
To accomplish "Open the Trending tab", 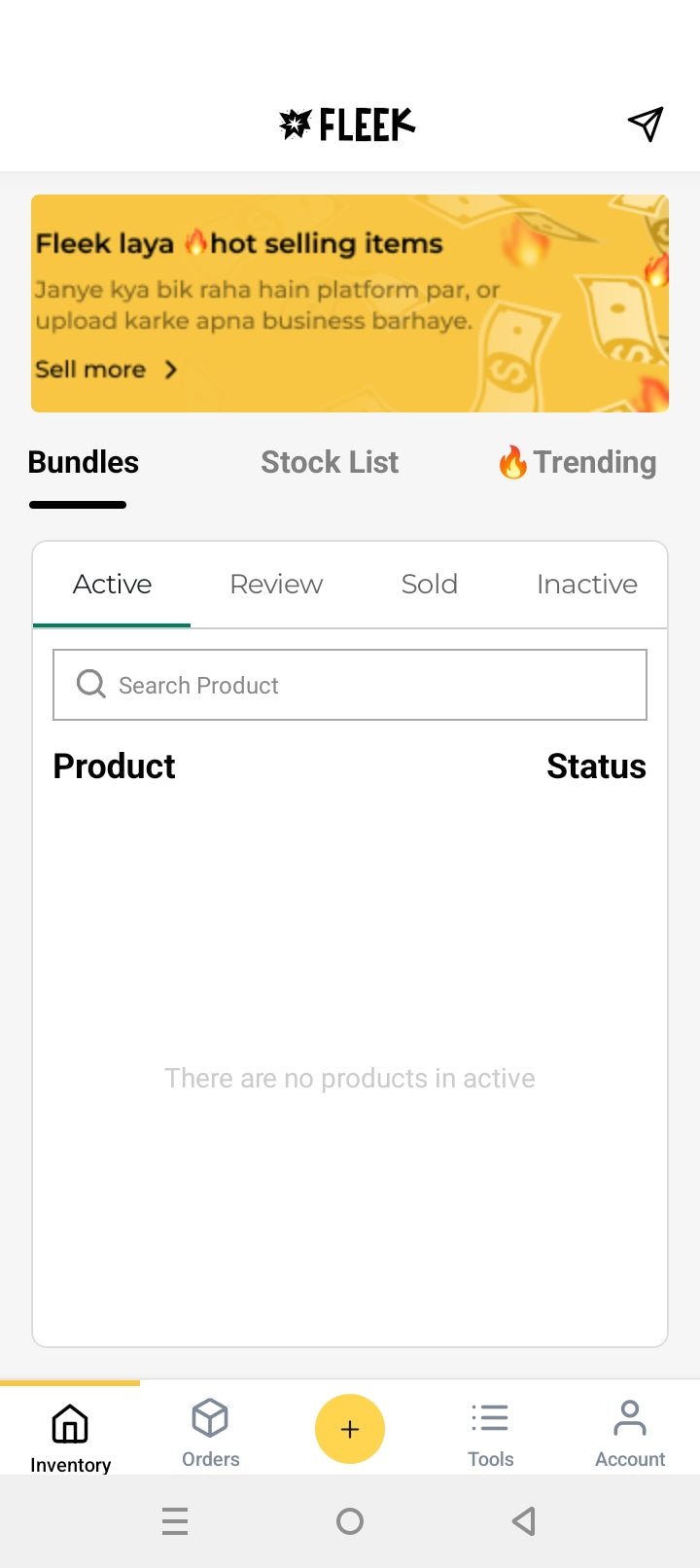I will (x=577, y=462).
